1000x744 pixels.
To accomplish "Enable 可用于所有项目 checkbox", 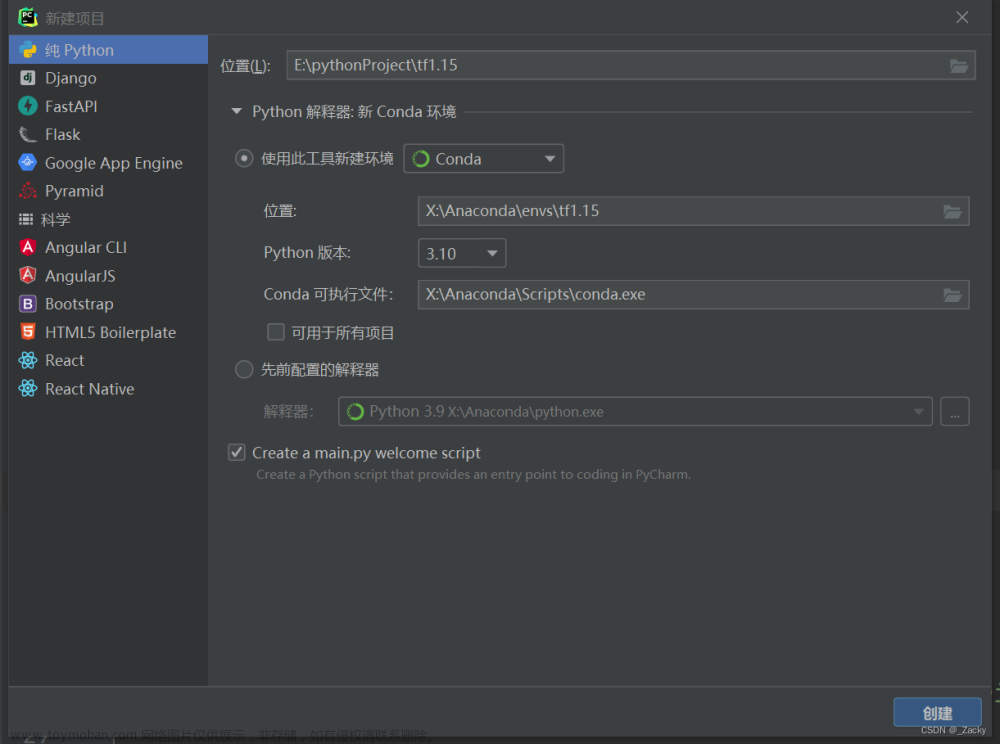I will tap(276, 332).
